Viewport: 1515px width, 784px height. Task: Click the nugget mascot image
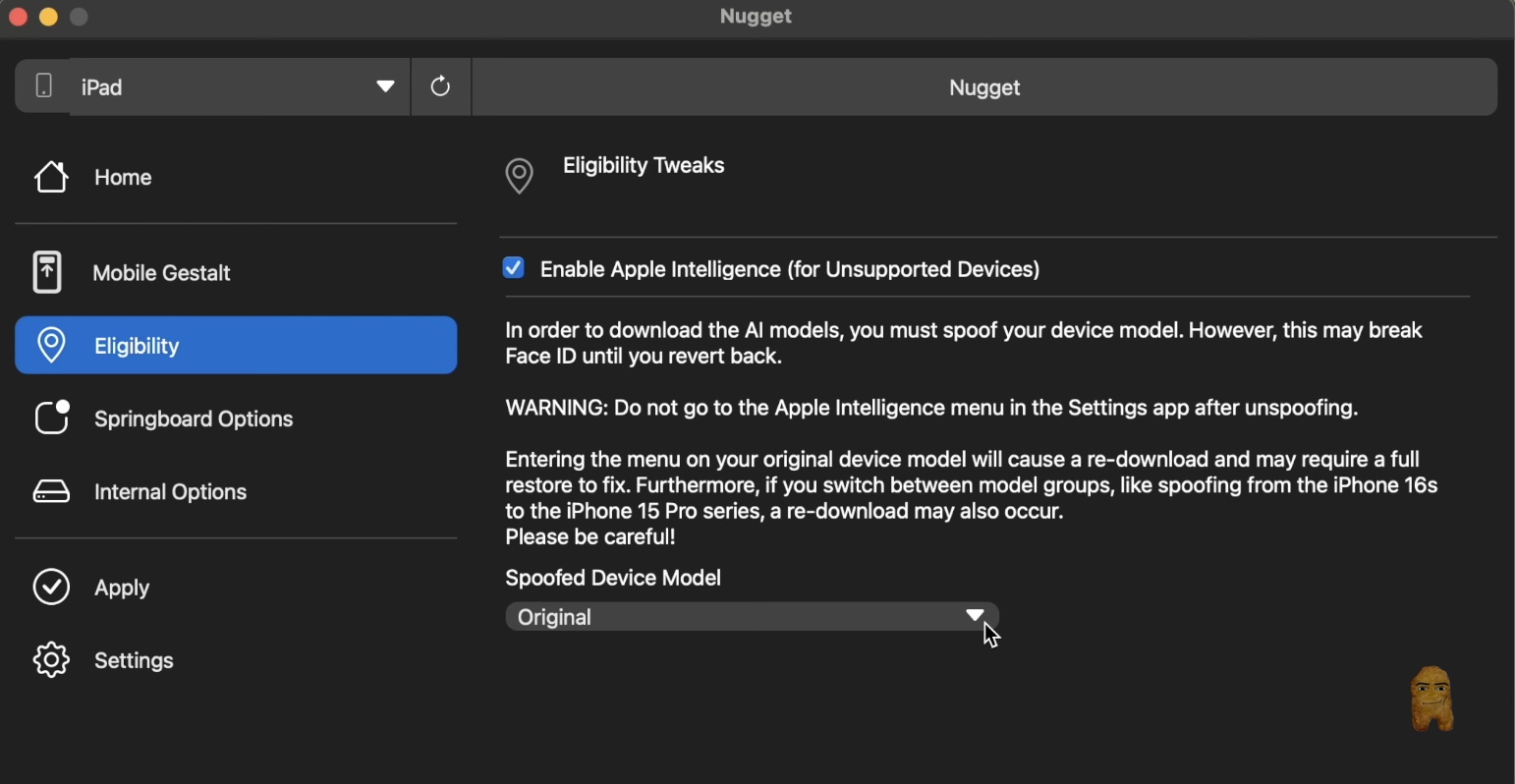[1432, 699]
